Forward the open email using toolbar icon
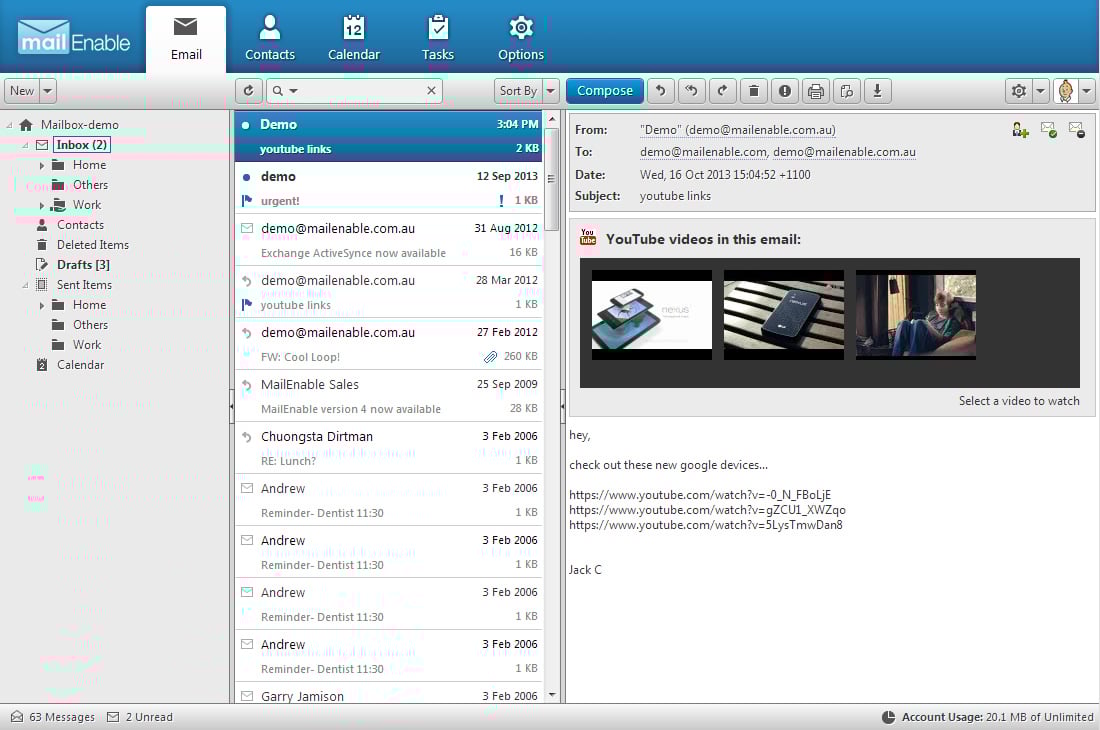Viewport: 1100px width, 730px height. (722, 91)
